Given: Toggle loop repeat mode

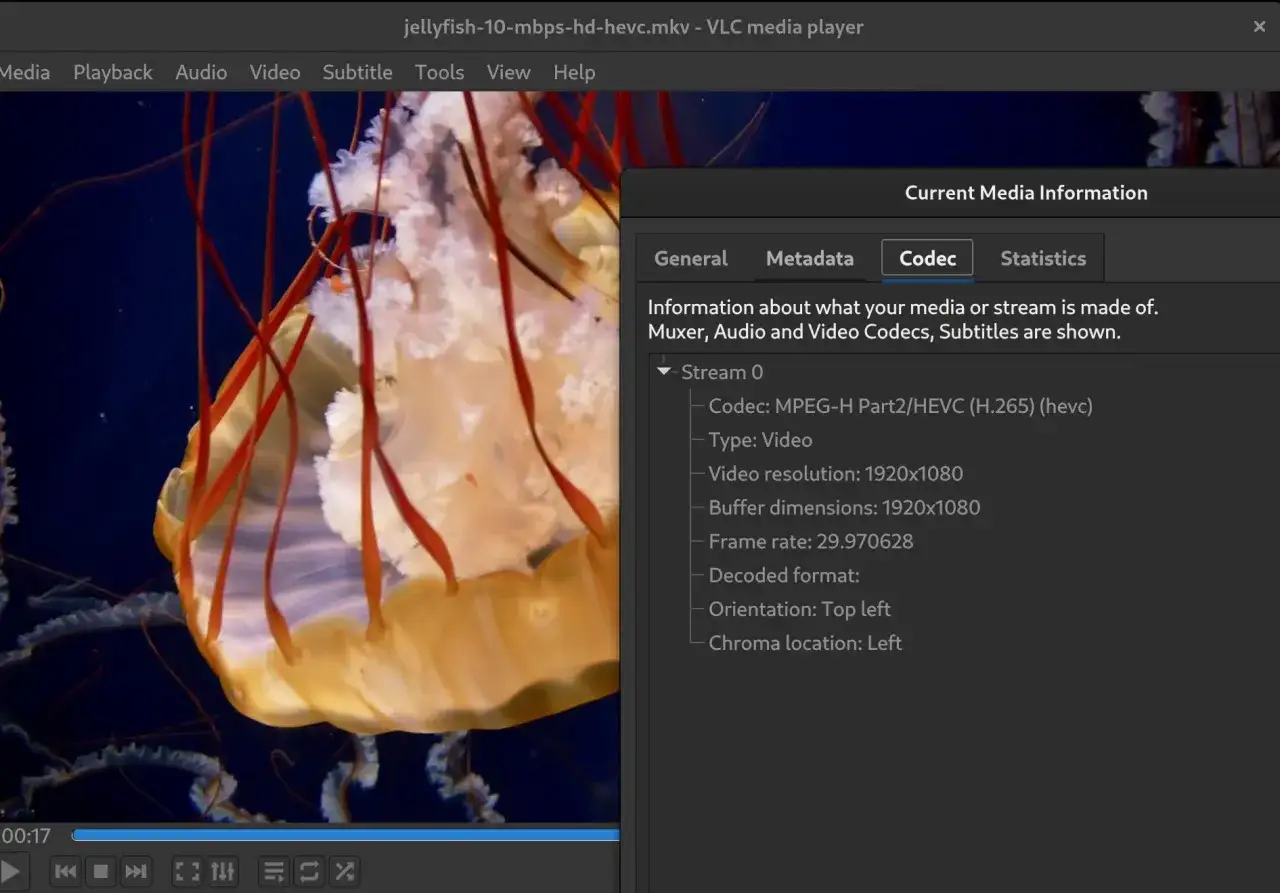Looking at the screenshot, I should tap(309, 871).
